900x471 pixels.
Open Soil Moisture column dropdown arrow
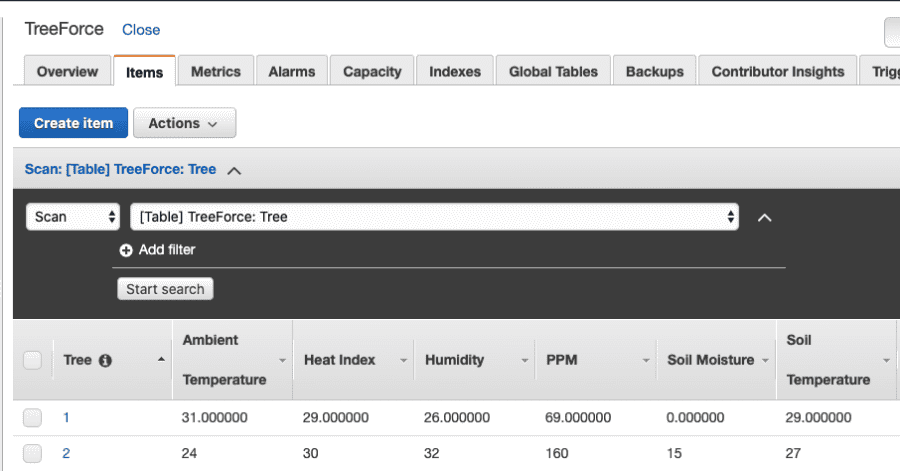coord(765,361)
